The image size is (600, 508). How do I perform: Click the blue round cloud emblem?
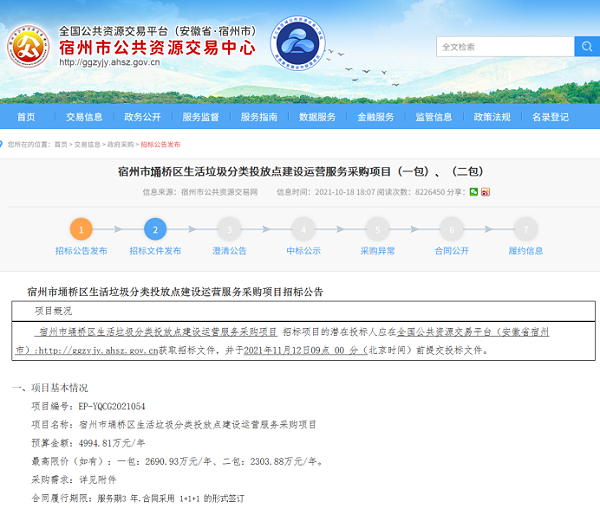tap(298, 43)
